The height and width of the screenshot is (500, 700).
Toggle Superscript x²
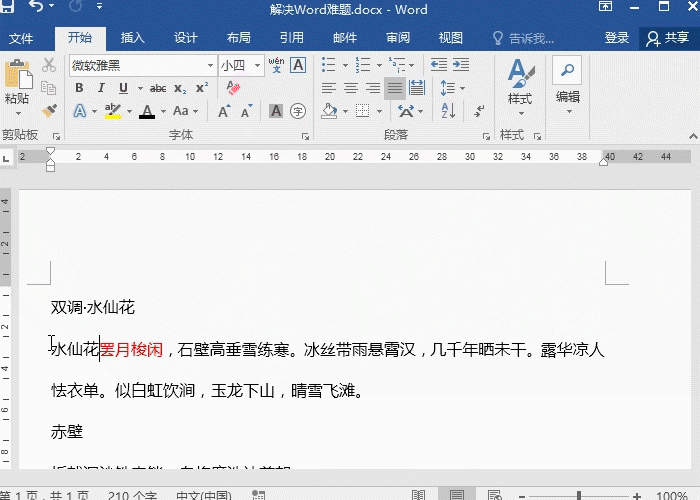(202, 88)
